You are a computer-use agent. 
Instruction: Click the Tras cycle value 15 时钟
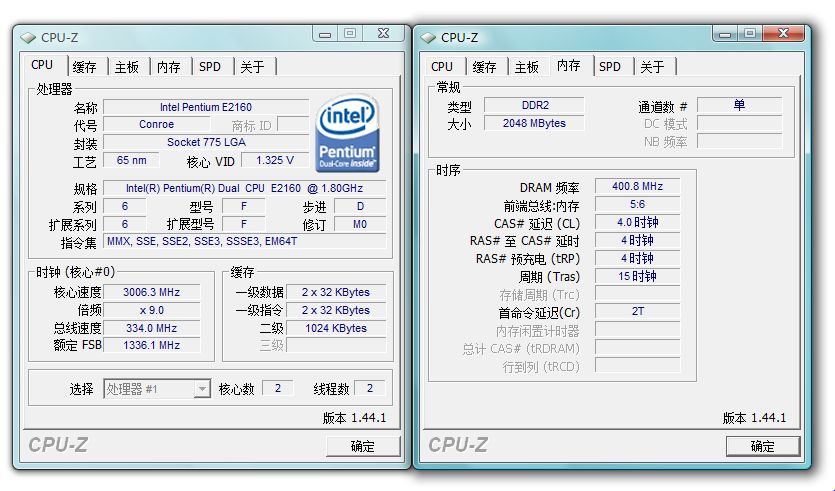pos(637,276)
